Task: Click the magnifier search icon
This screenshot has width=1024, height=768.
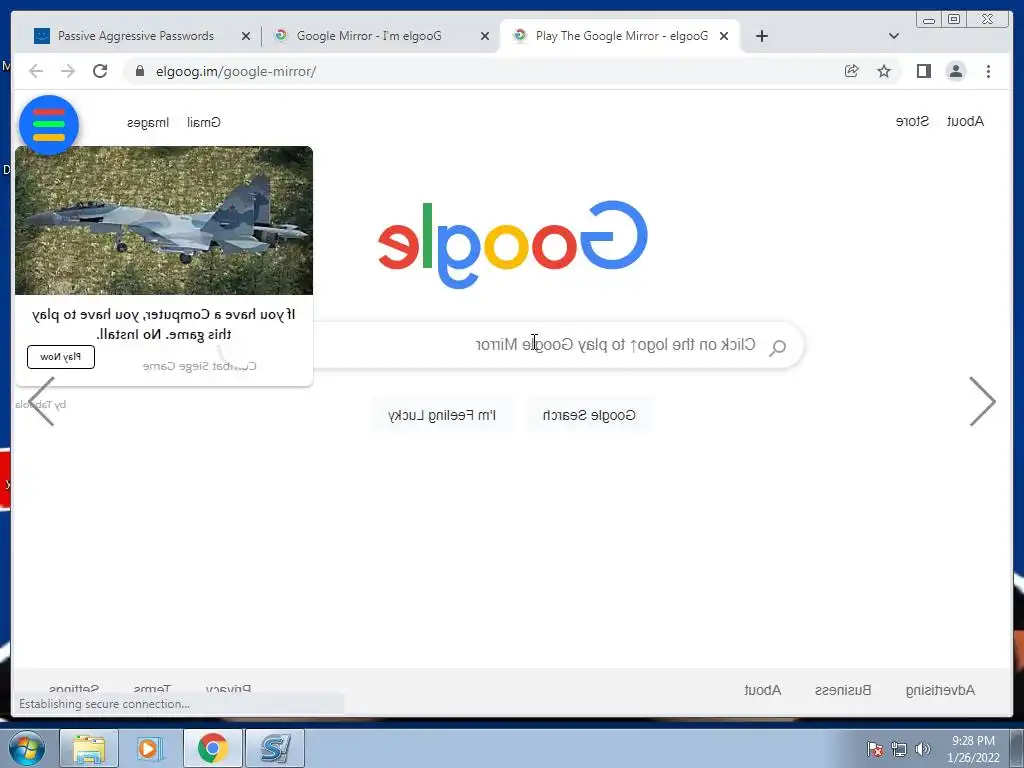Action: tap(777, 347)
